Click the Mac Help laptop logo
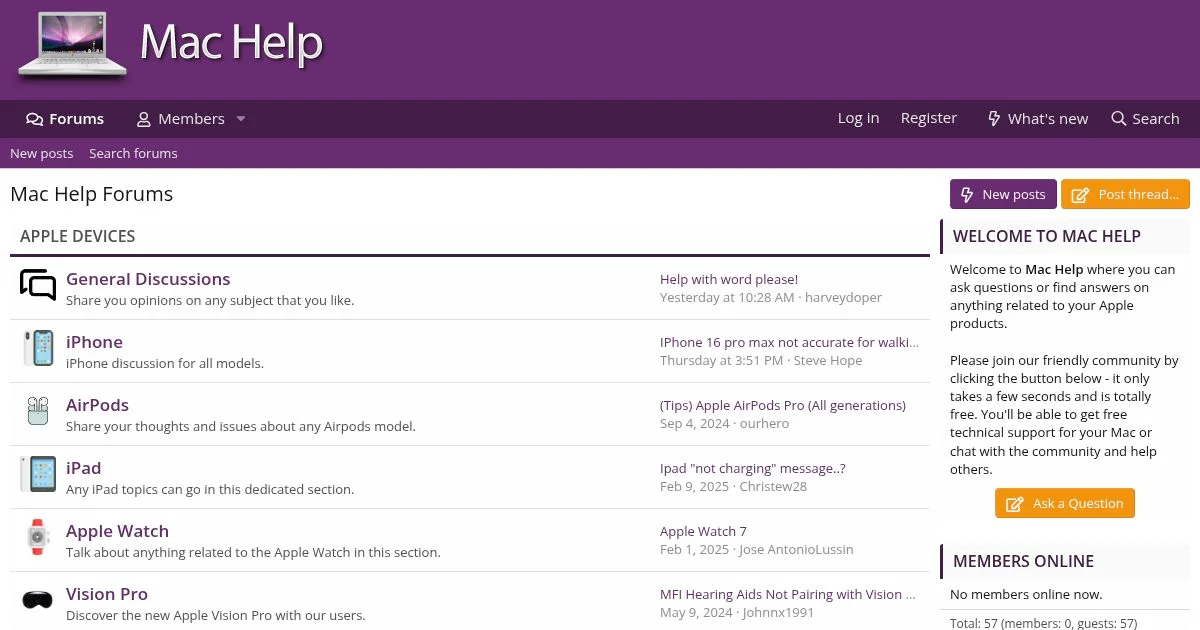1200x630 pixels. [x=72, y=45]
